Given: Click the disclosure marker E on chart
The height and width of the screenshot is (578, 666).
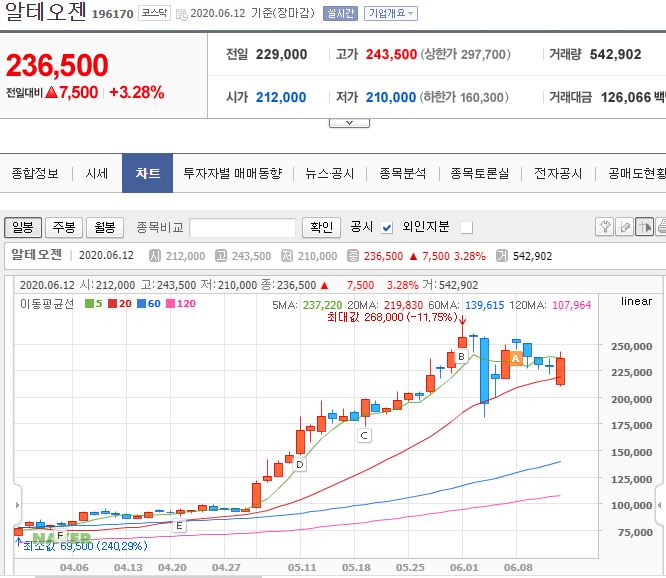Looking at the screenshot, I should pos(179,526).
